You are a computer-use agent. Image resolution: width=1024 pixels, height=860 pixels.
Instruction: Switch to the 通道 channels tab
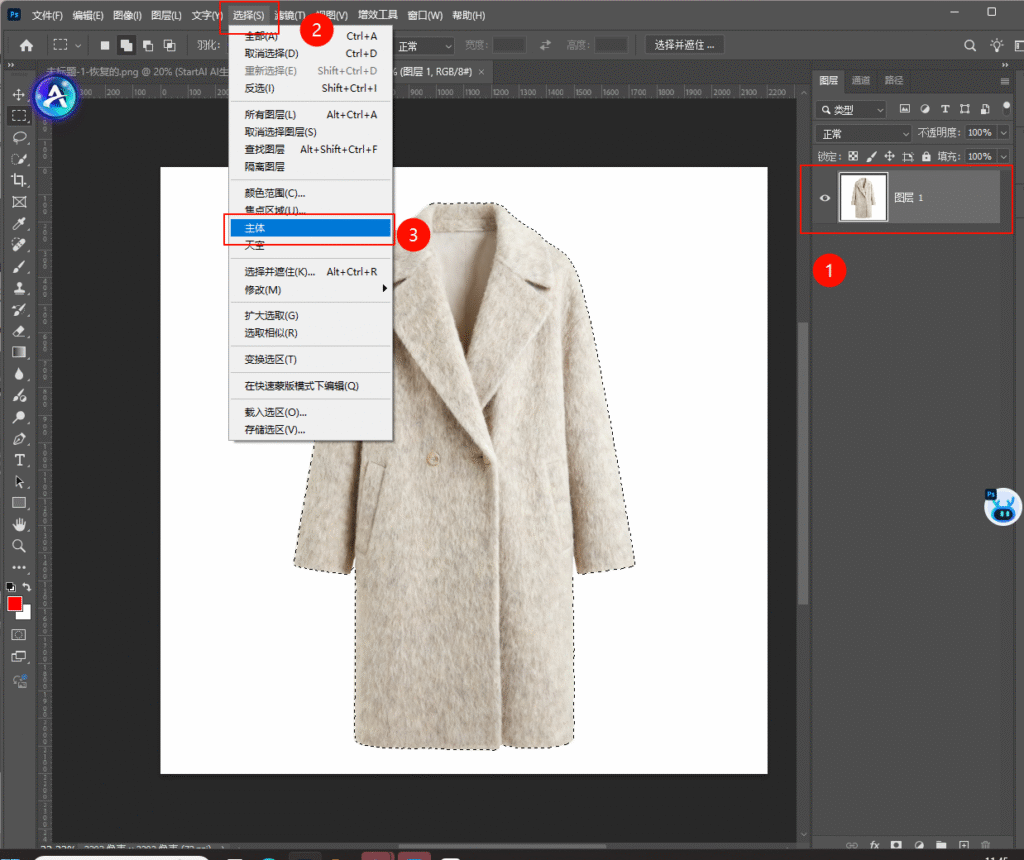861,80
